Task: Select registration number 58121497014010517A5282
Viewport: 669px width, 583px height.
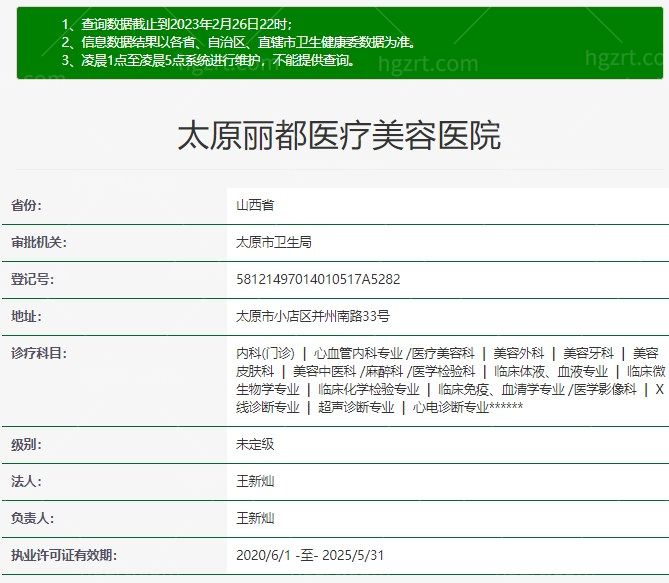Action: 318,280
